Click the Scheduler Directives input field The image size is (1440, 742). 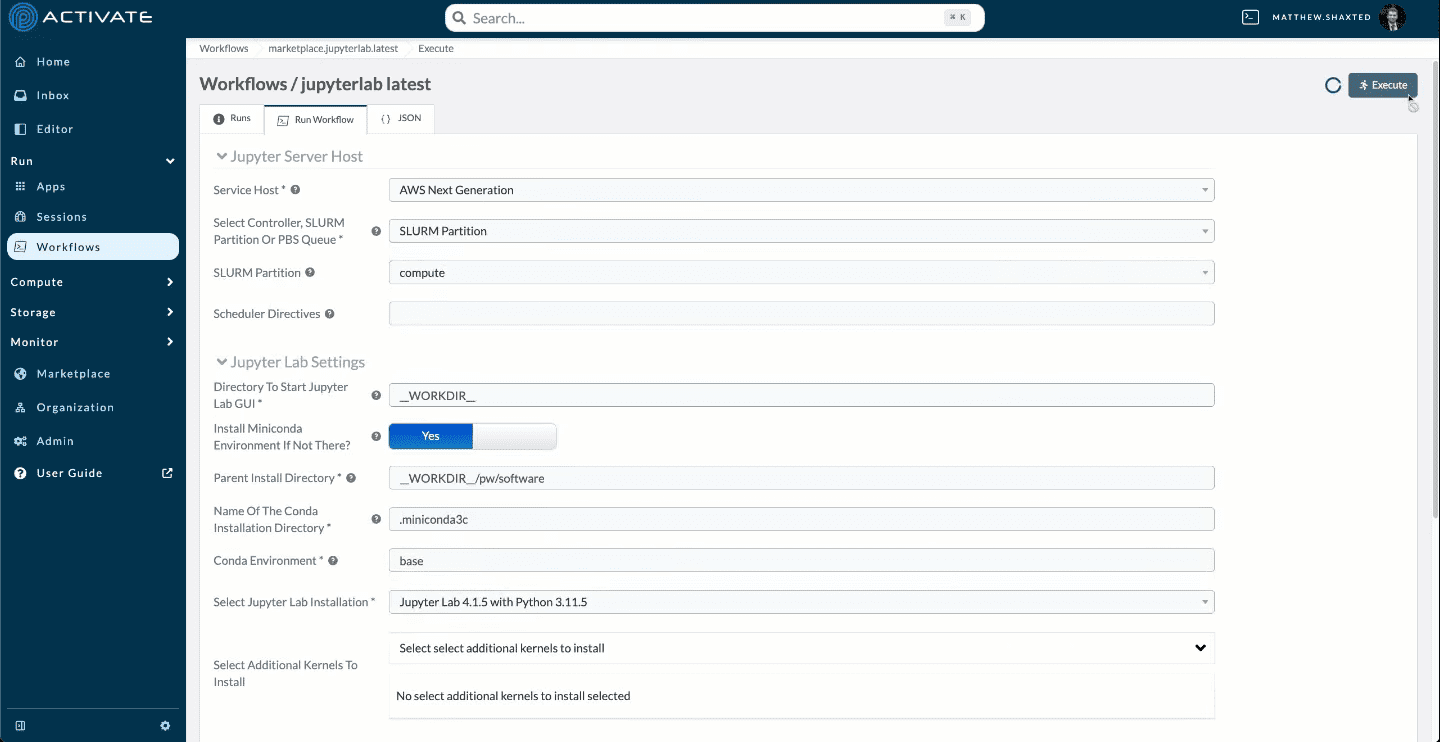pyautogui.click(x=801, y=314)
